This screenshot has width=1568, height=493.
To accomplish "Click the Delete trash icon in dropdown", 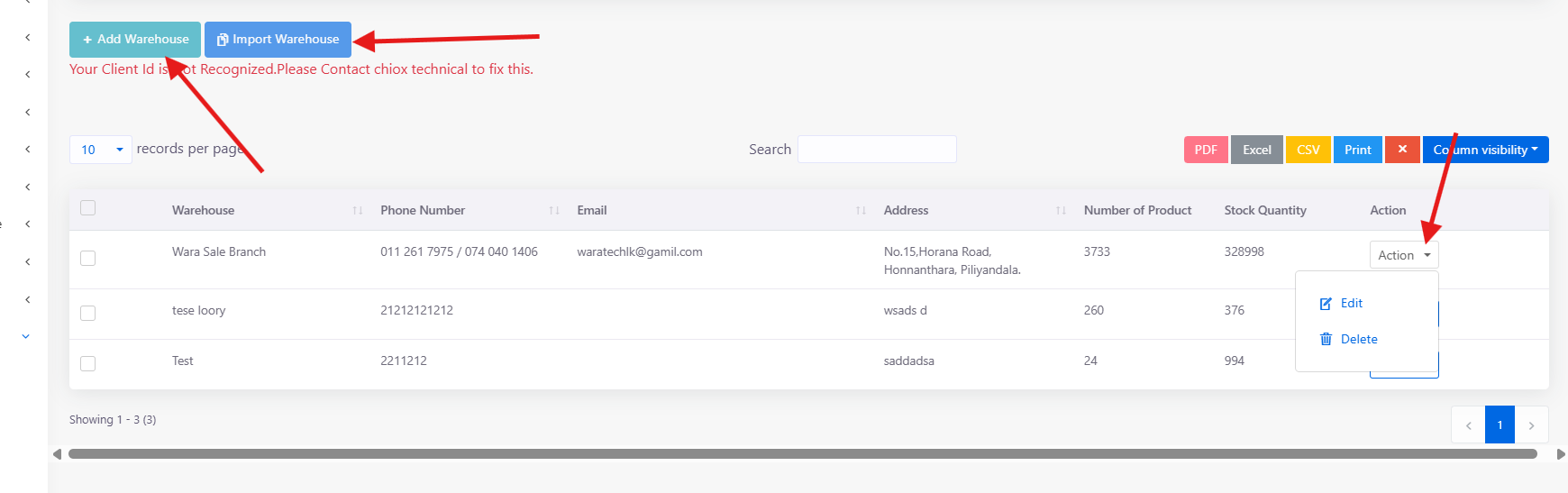I will pos(1326,339).
